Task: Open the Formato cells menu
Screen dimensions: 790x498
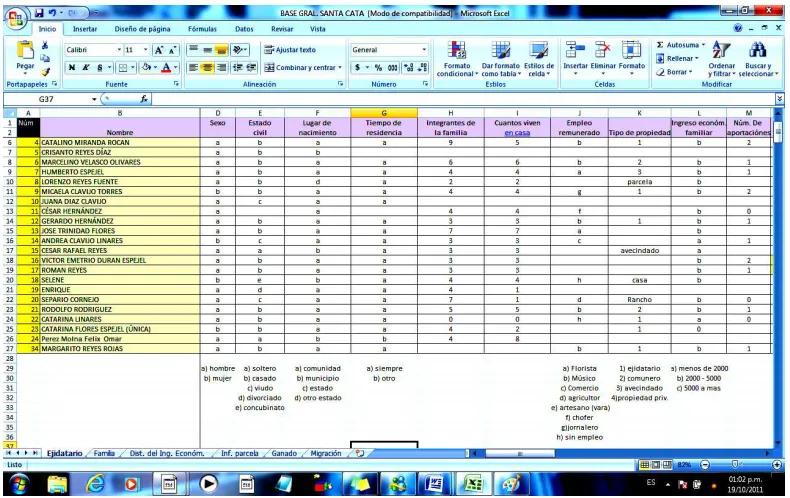Action: (x=631, y=57)
